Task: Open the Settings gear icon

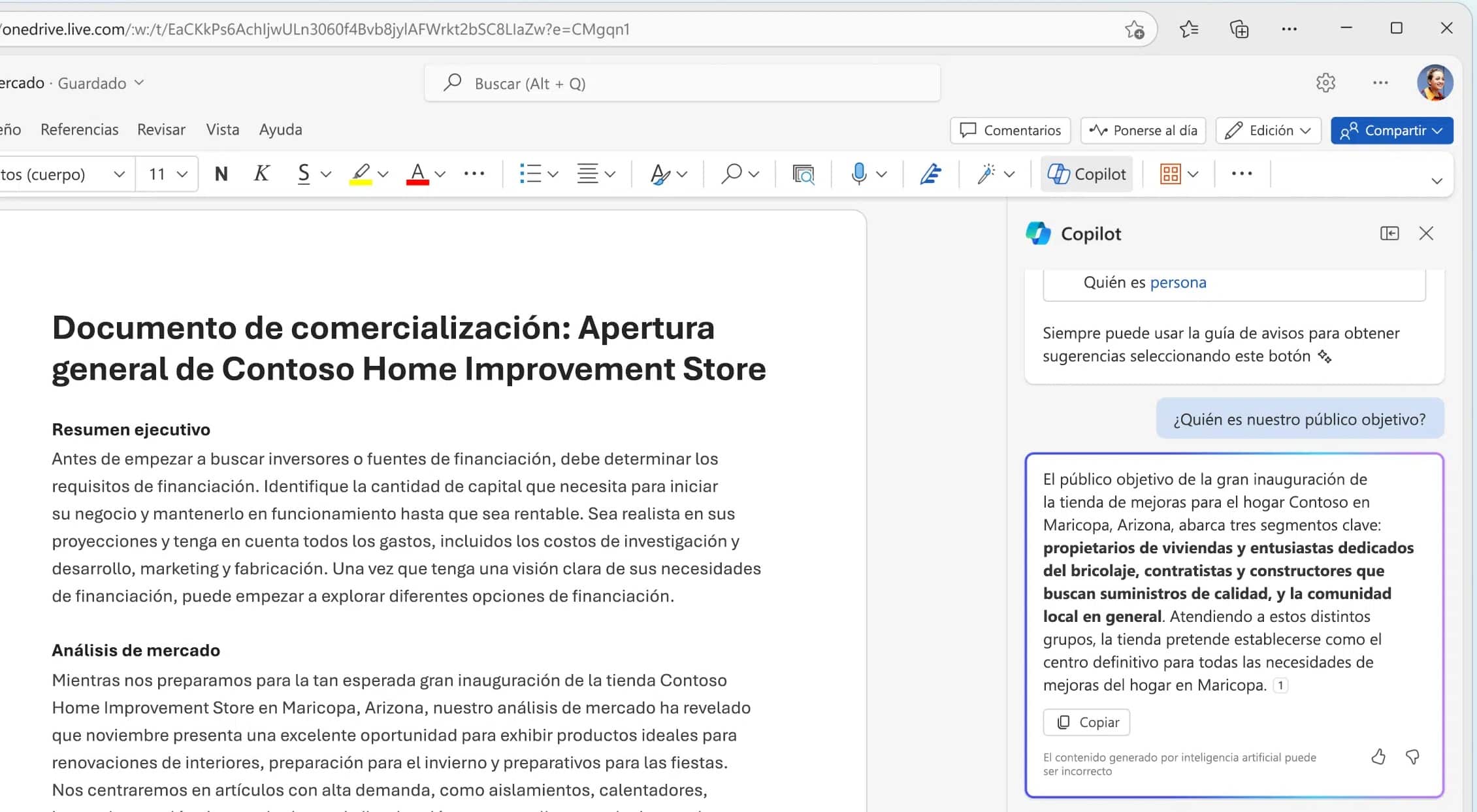Action: coord(1325,83)
